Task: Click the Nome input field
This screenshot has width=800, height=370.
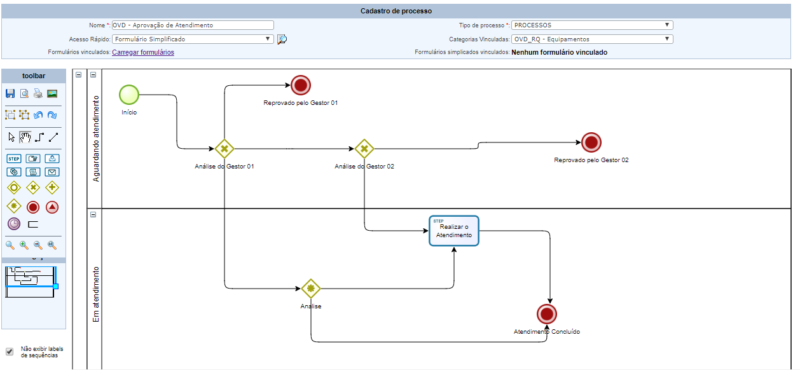Action: pyautogui.click(x=193, y=25)
